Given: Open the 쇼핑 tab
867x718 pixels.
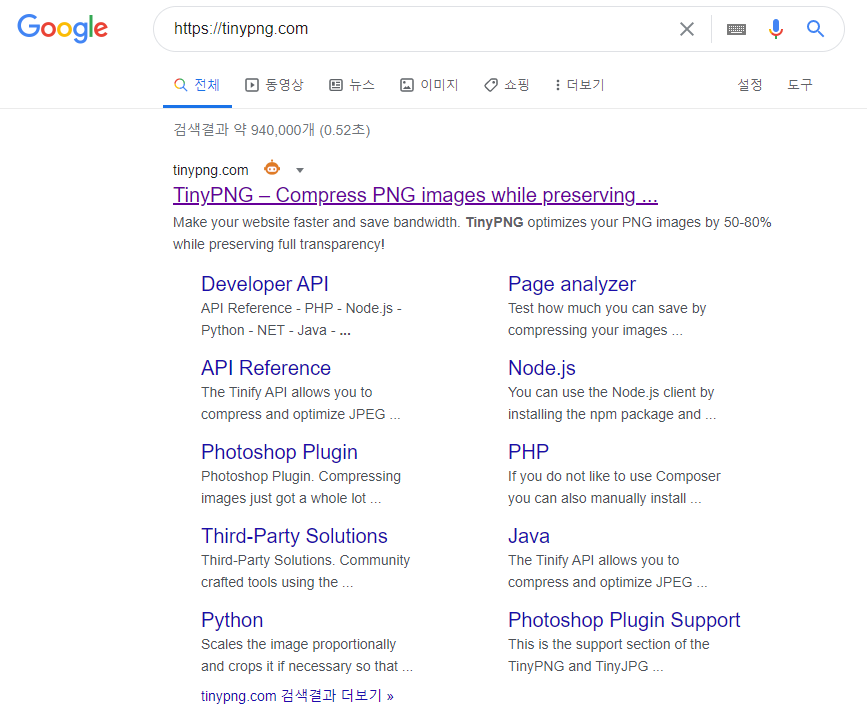Looking at the screenshot, I should coord(506,85).
